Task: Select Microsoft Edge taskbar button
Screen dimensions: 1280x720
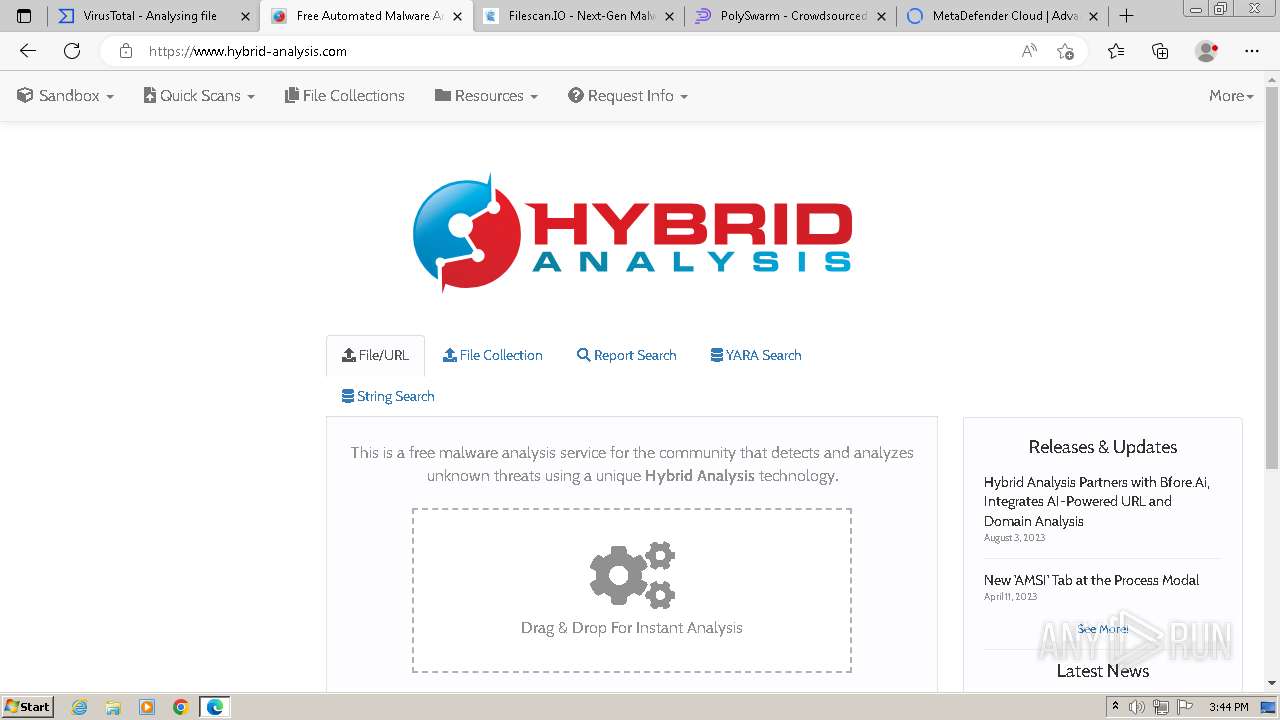Action: 215,707
